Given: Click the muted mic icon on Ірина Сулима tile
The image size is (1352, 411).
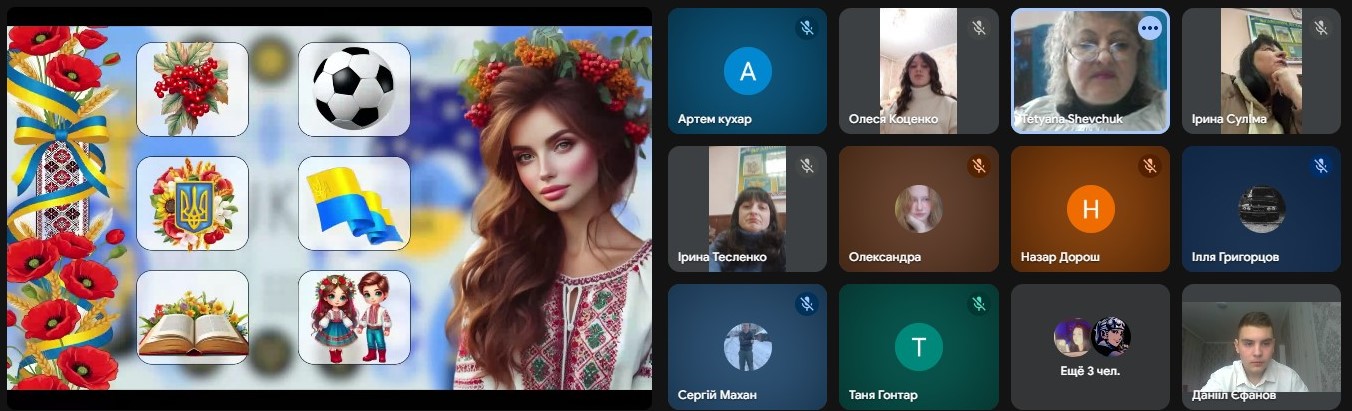Looking at the screenshot, I should coord(1321,28).
